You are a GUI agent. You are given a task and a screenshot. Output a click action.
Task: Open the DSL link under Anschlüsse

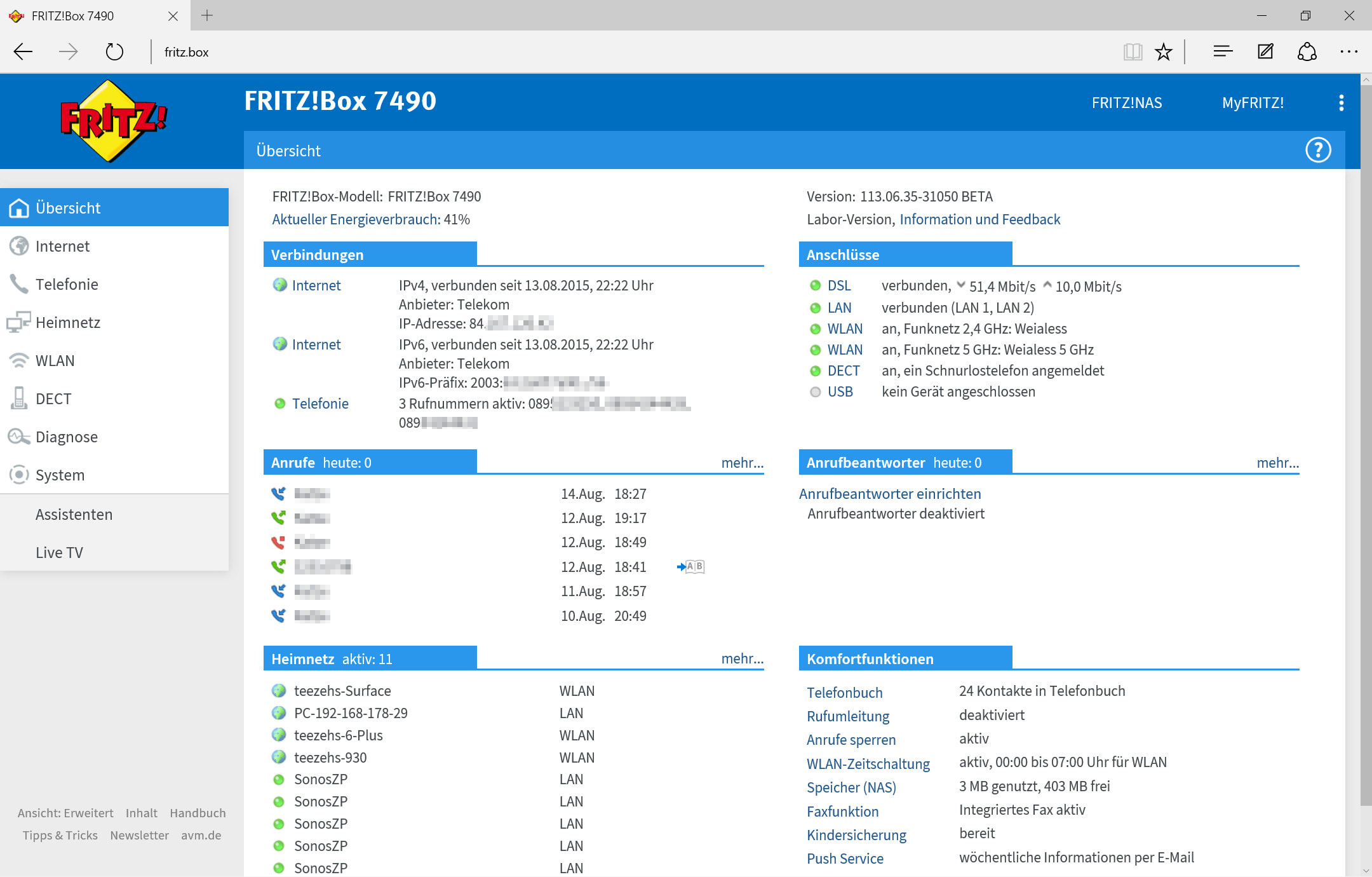(x=839, y=286)
